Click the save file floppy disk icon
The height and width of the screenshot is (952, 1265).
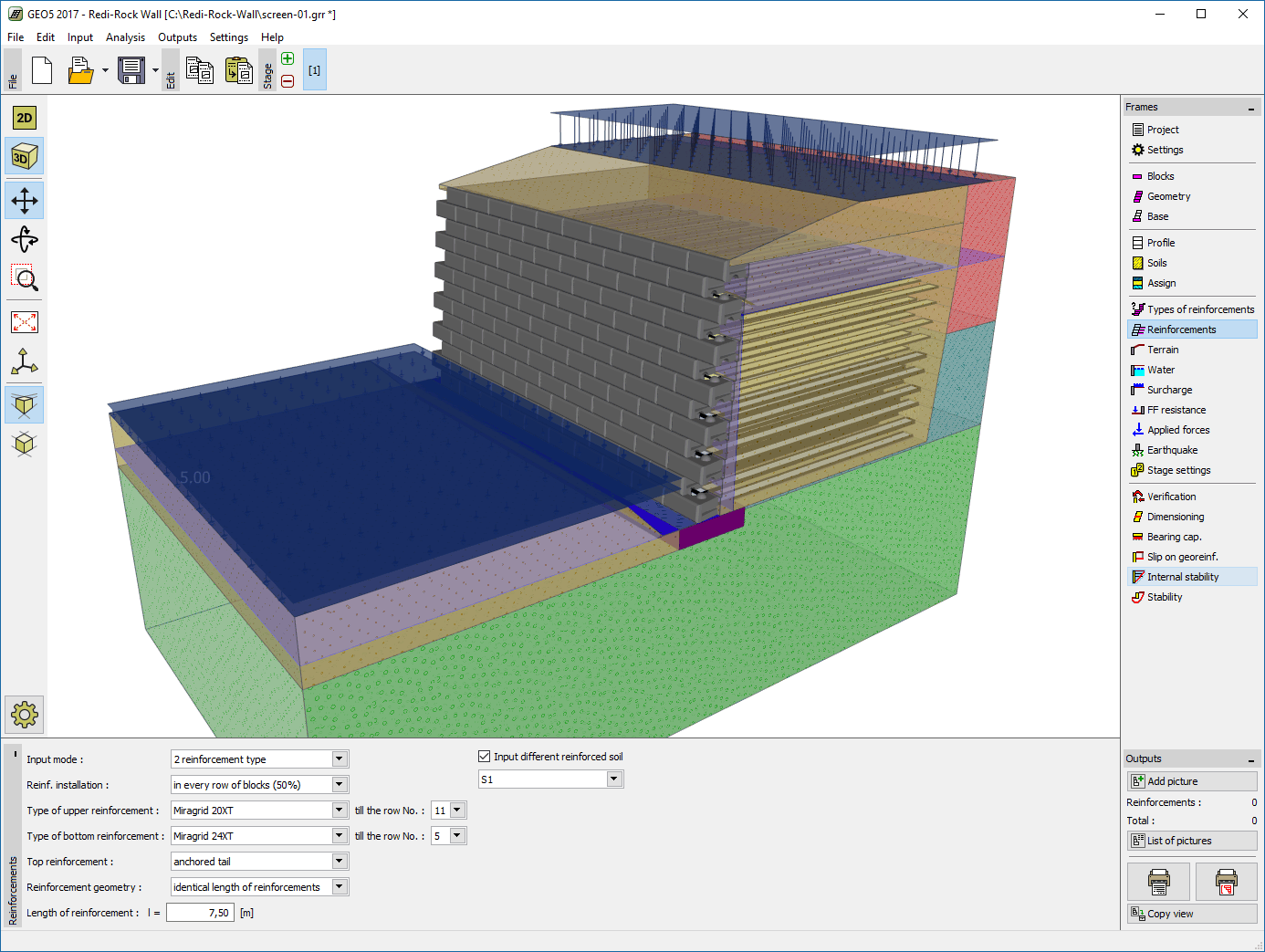pyautogui.click(x=131, y=70)
